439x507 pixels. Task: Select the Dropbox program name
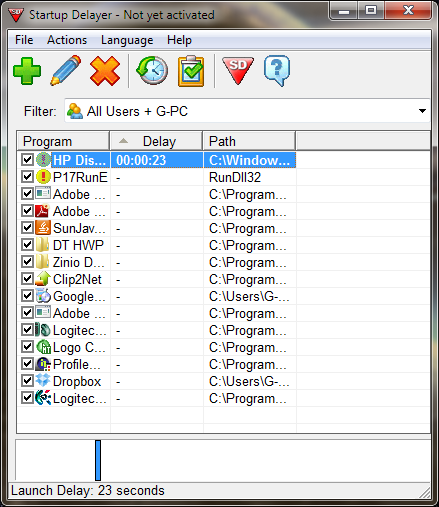tap(77, 381)
